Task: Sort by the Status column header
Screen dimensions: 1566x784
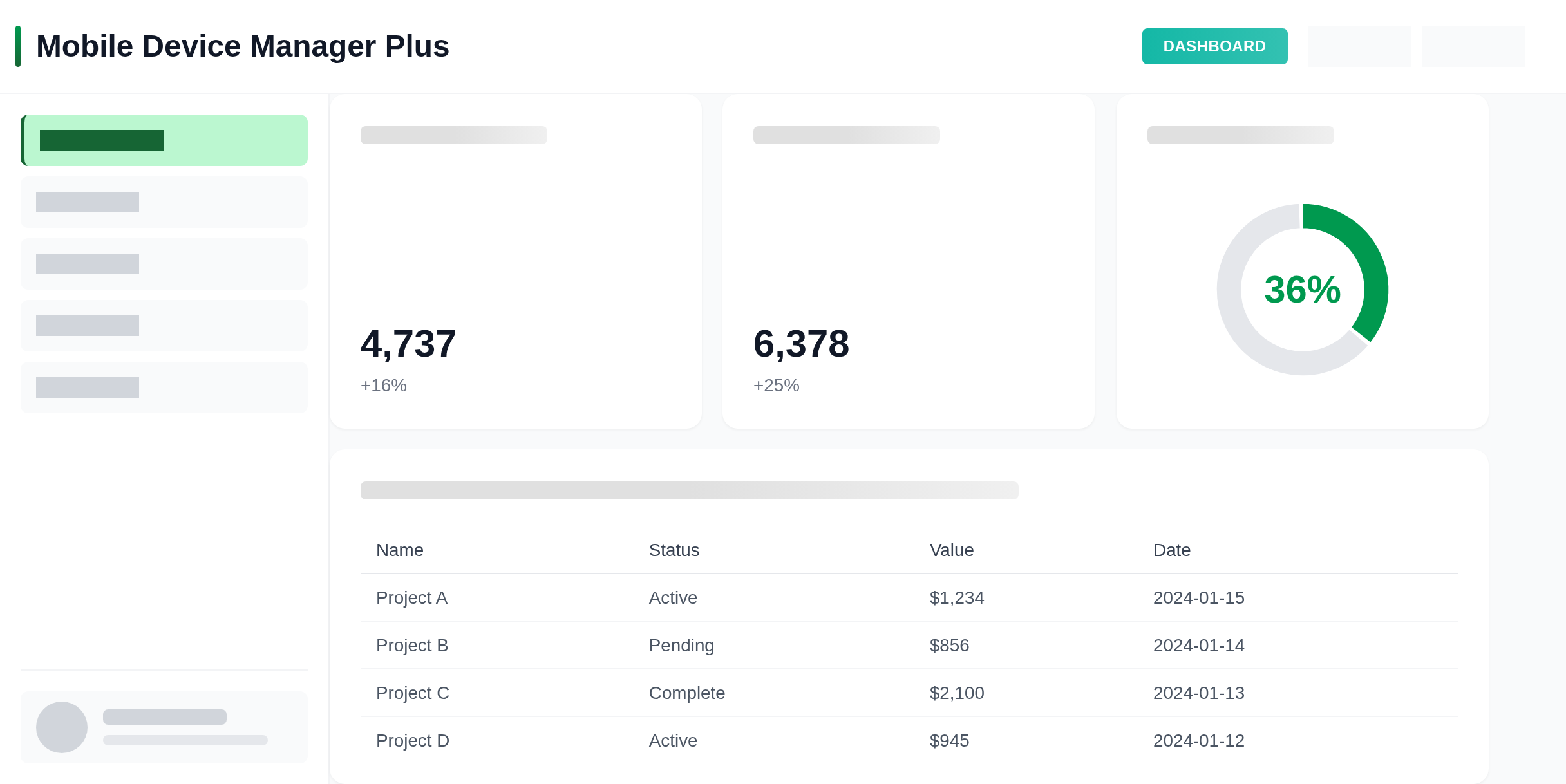Action: click(674, 550)
